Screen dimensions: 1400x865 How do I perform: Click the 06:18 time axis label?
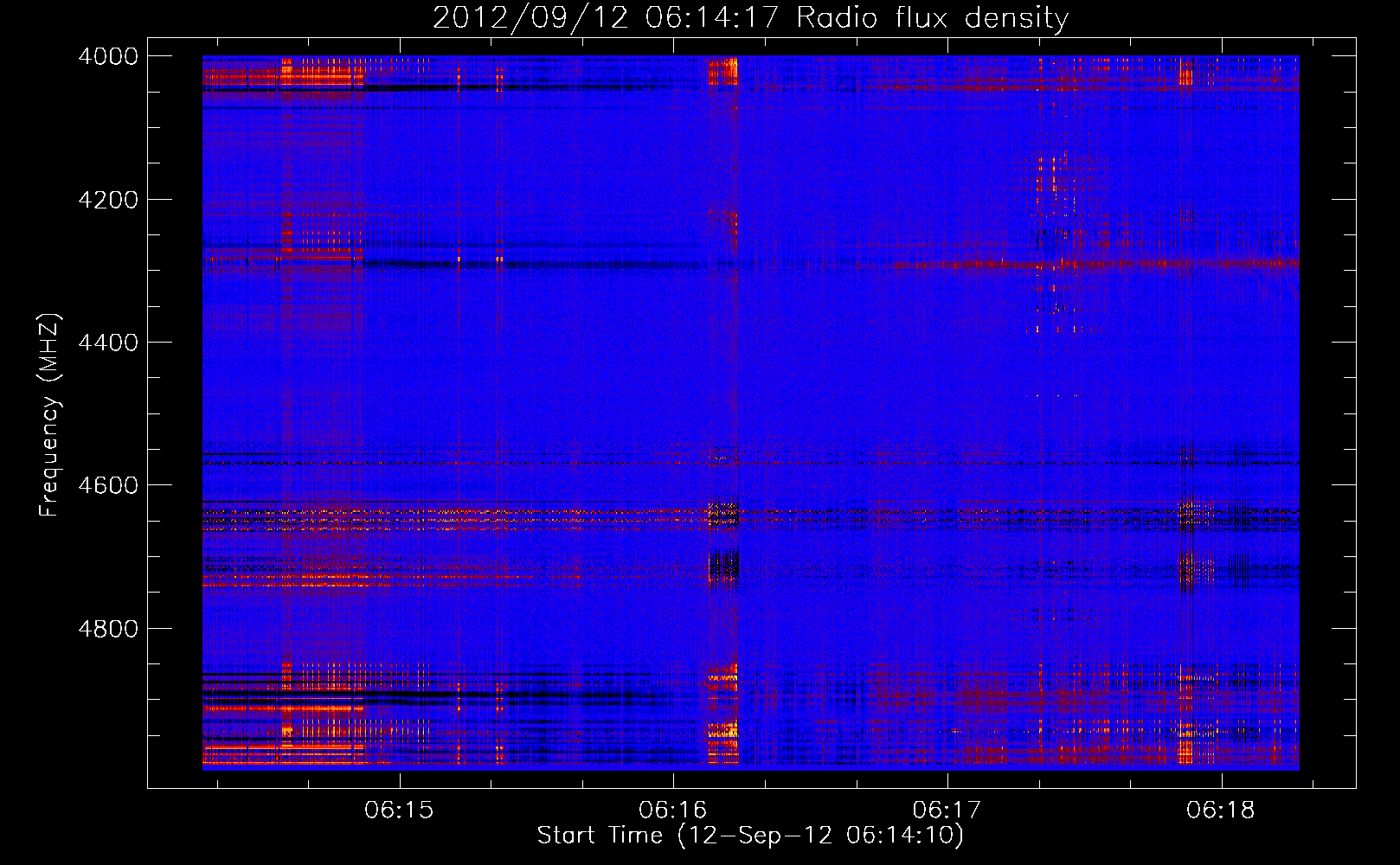pyautogui.click(x=1221, y=811)
